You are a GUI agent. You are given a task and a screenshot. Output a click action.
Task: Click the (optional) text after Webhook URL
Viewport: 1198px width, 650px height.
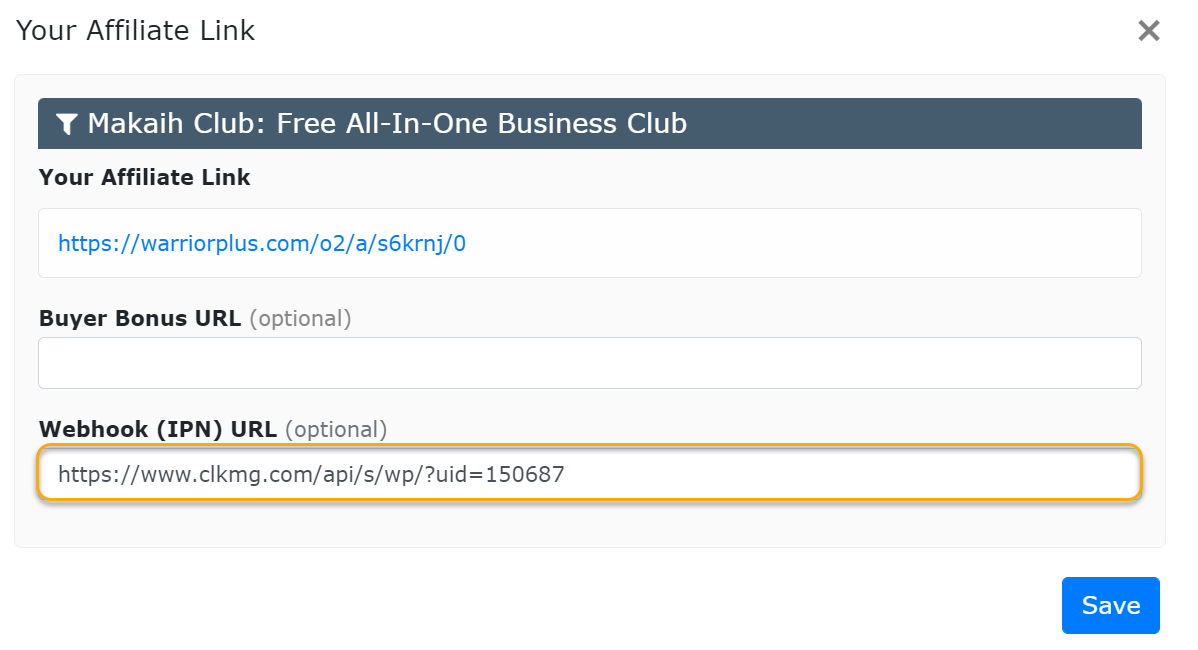point(336,430)
